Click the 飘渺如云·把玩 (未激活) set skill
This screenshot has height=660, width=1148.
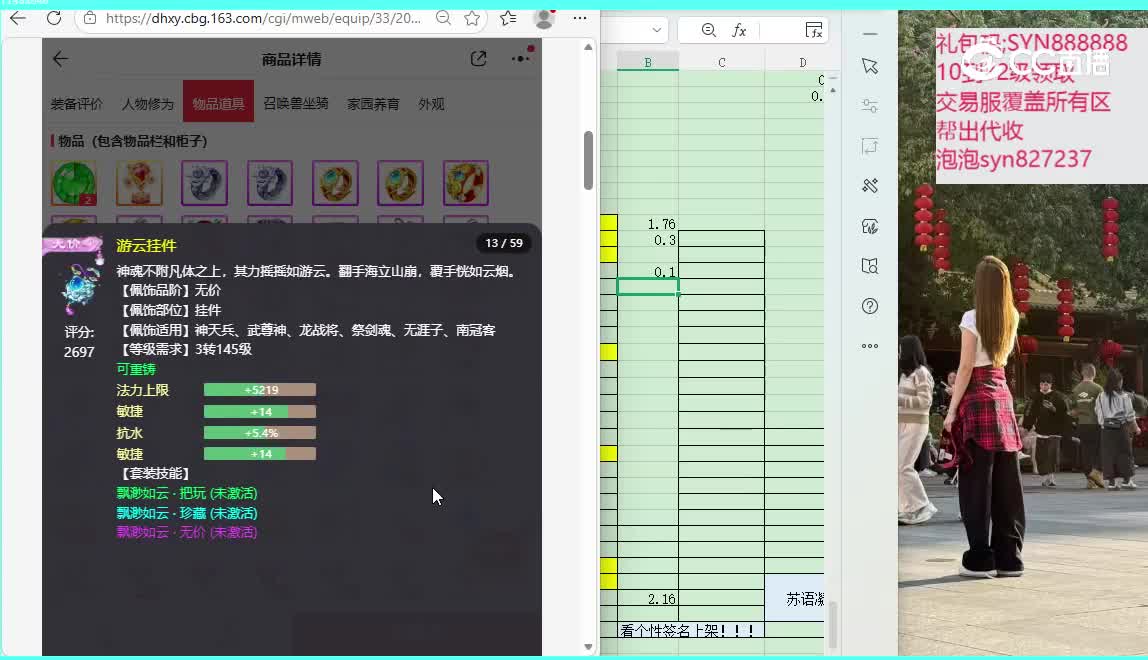click(x=187, y=493)
